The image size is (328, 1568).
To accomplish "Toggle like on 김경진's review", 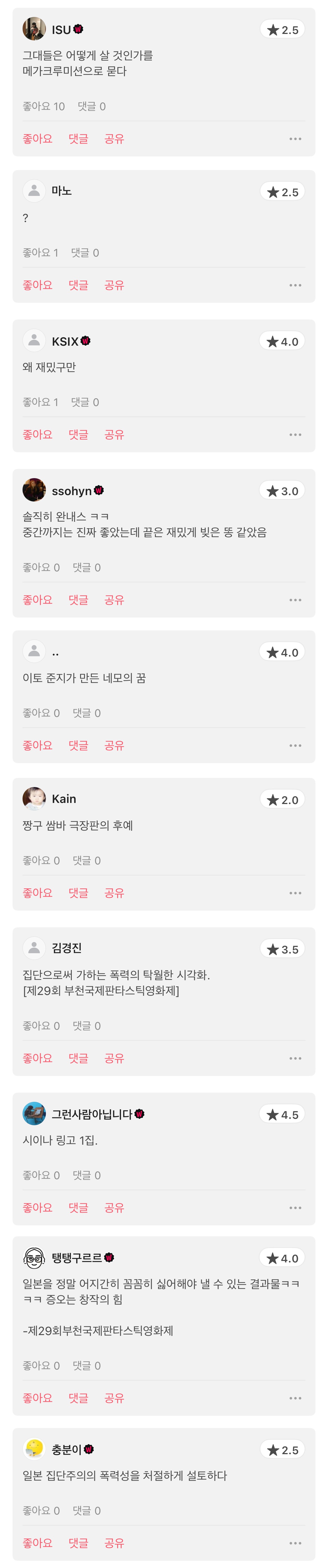I will coord(37,1058).
